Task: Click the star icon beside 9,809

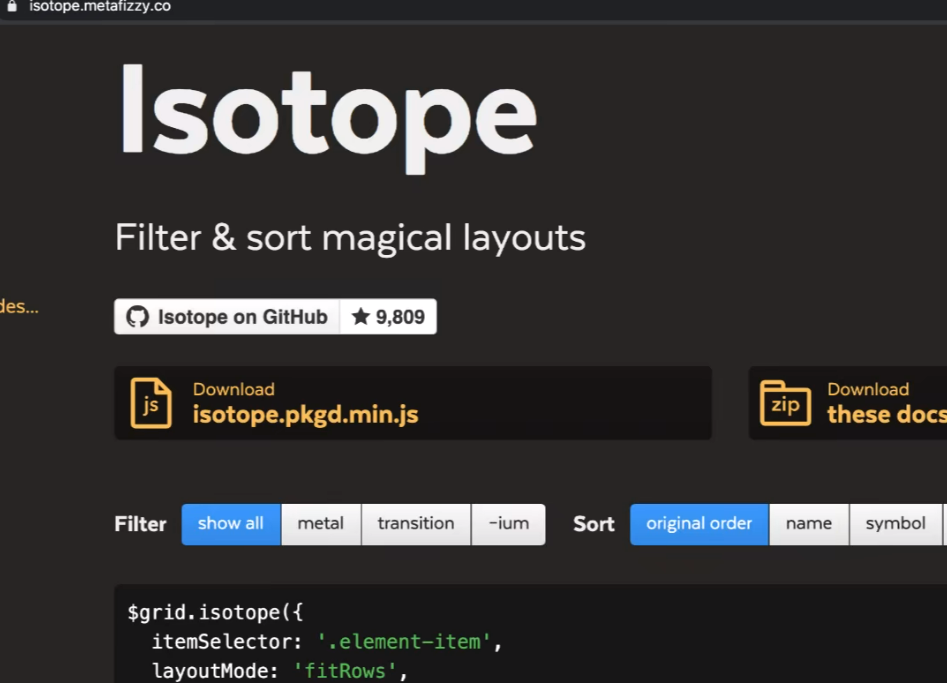Action: tap(361, 316)
